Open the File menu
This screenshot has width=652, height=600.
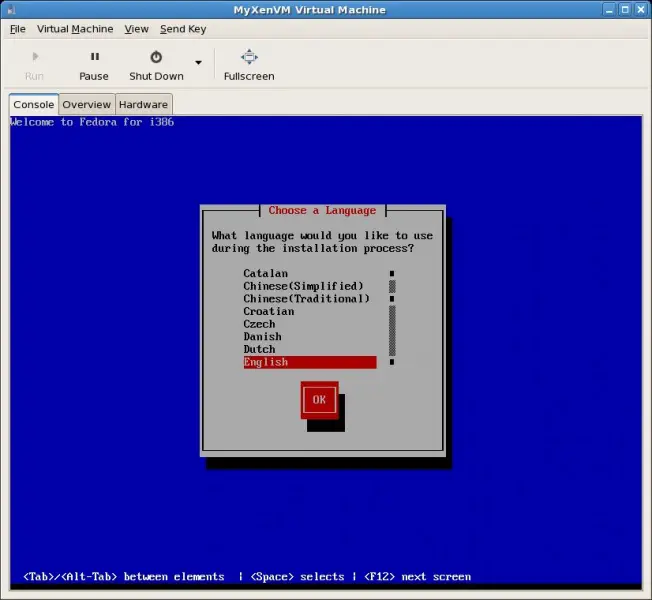click(18, 29)
